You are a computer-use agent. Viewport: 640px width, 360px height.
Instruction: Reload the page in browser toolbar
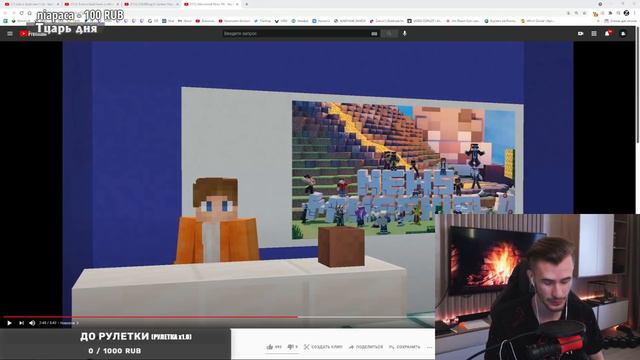coord(22,13)
